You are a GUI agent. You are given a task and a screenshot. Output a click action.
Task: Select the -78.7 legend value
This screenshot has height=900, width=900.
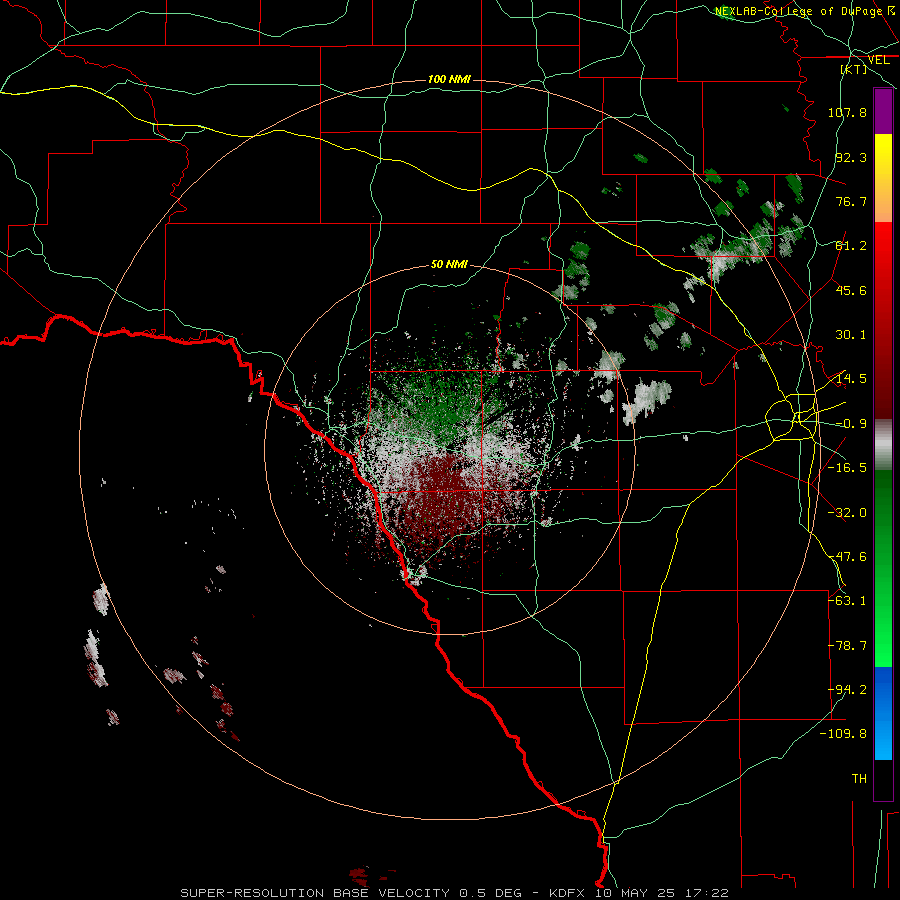tap(847, 646)
